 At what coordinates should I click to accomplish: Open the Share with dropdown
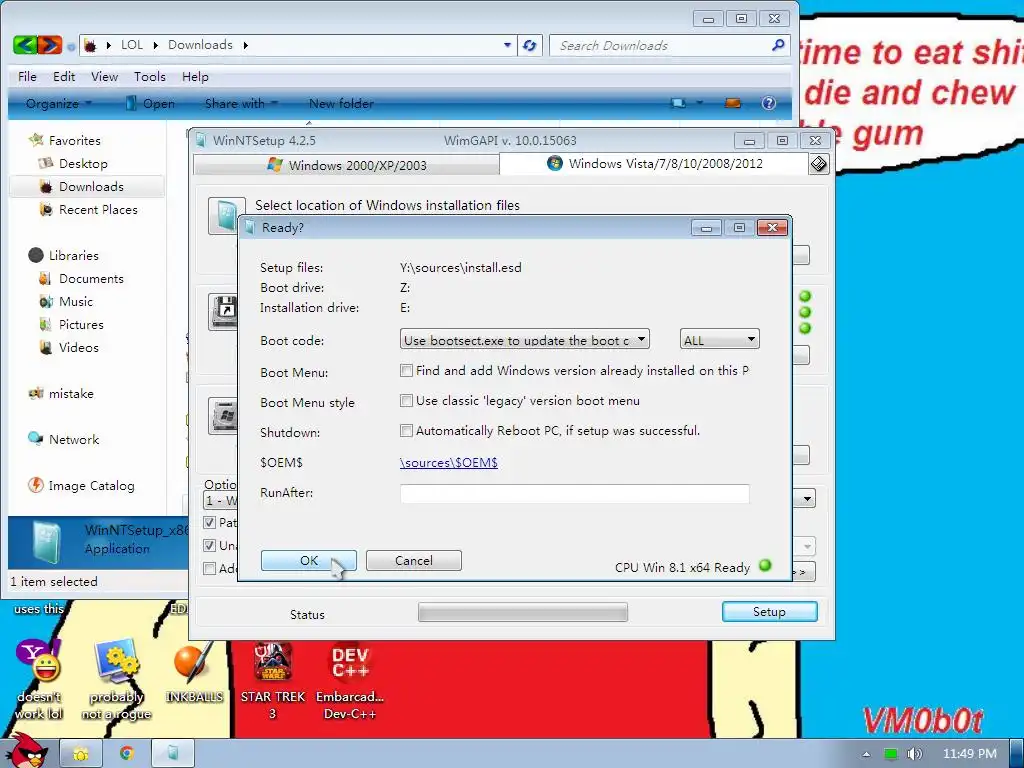click(x=241, y=103)
